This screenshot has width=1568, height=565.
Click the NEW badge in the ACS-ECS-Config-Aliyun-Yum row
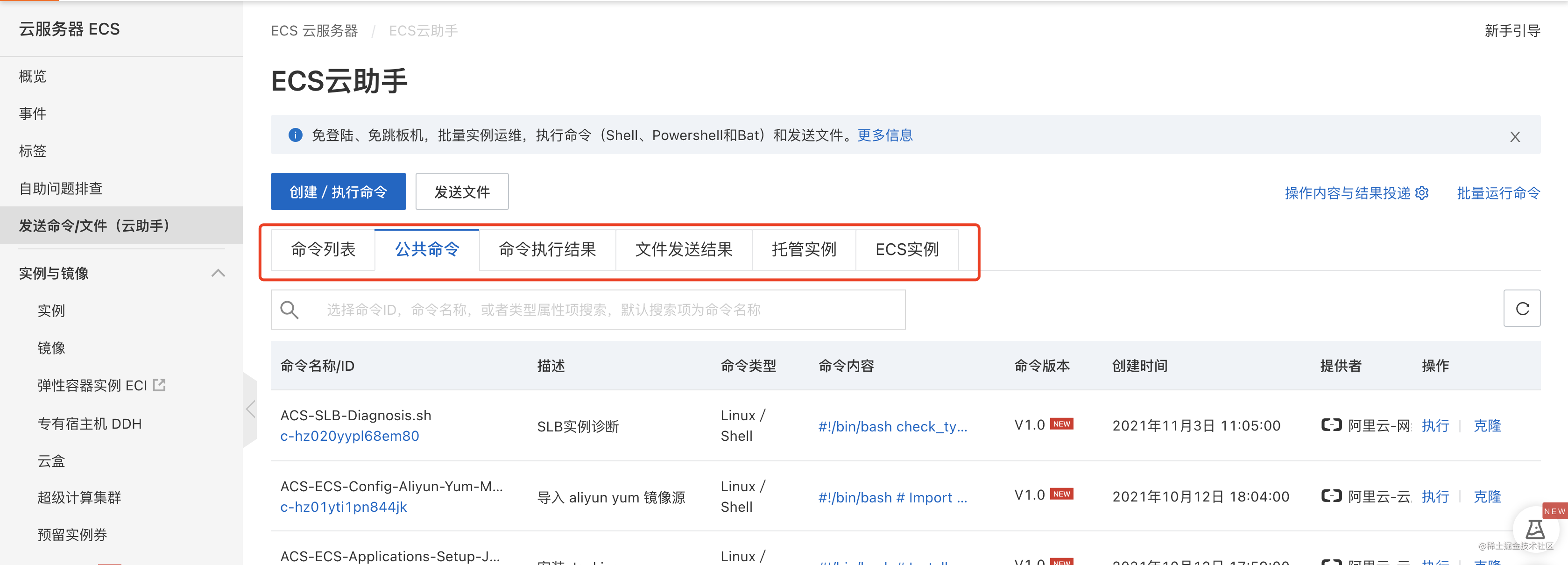(1061, 494)
